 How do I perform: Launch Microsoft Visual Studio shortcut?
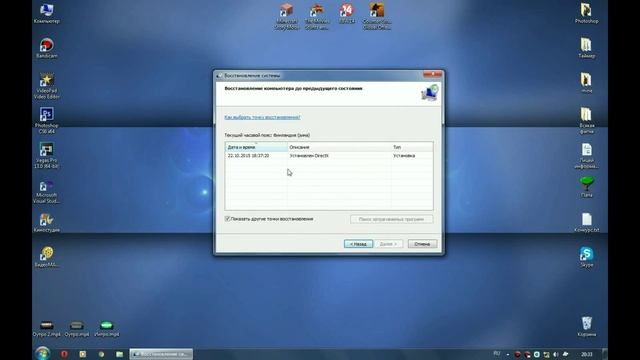(47, 191)
